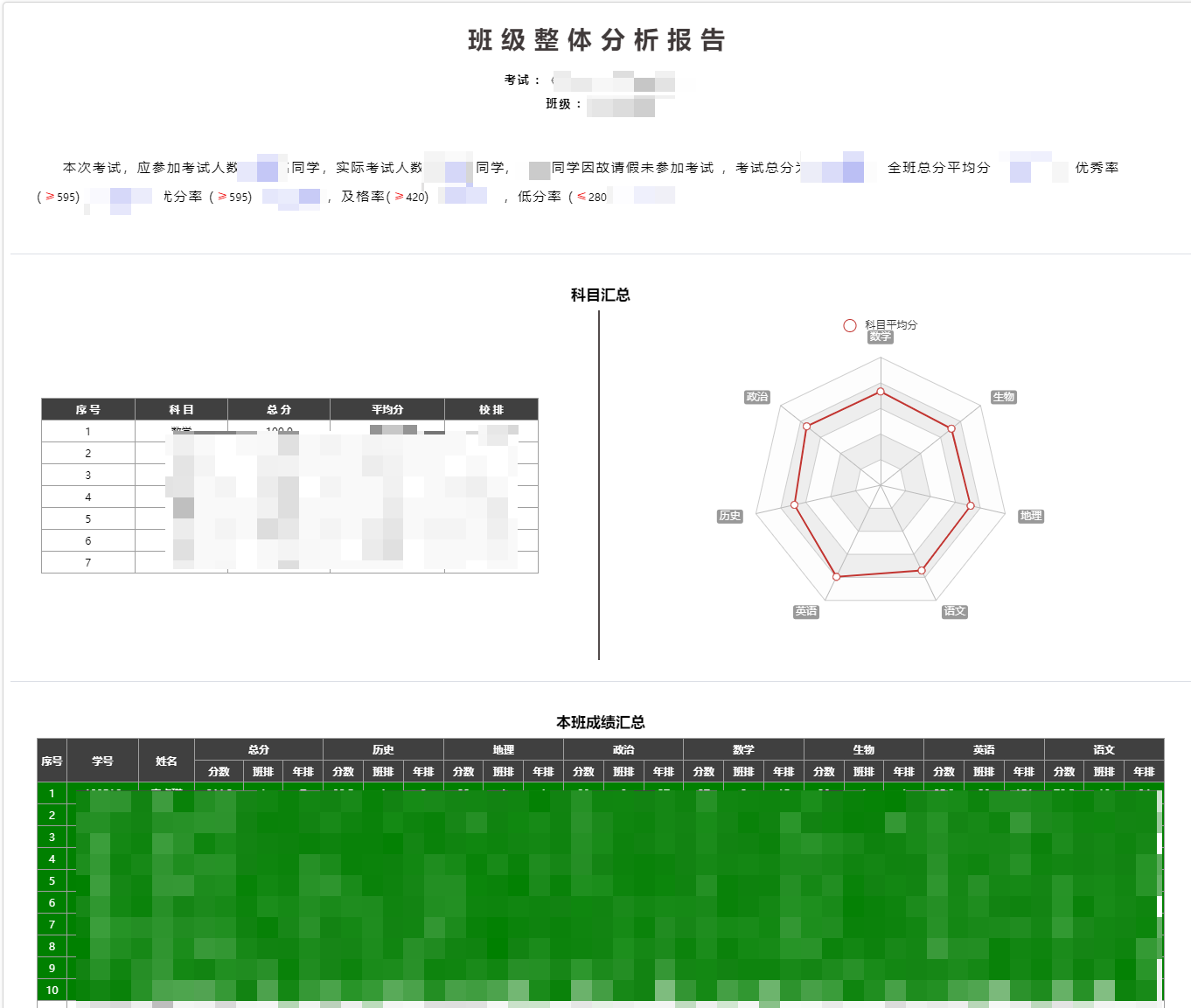Click the 英语 axis label on radar chart
1191x1008 pixels.
(806, 611)
